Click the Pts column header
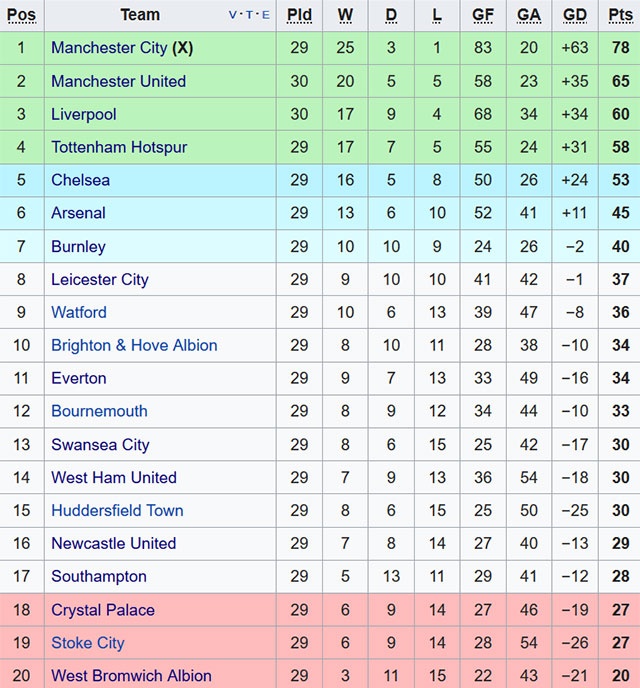 pyautogui.click(x=620, y=15)
